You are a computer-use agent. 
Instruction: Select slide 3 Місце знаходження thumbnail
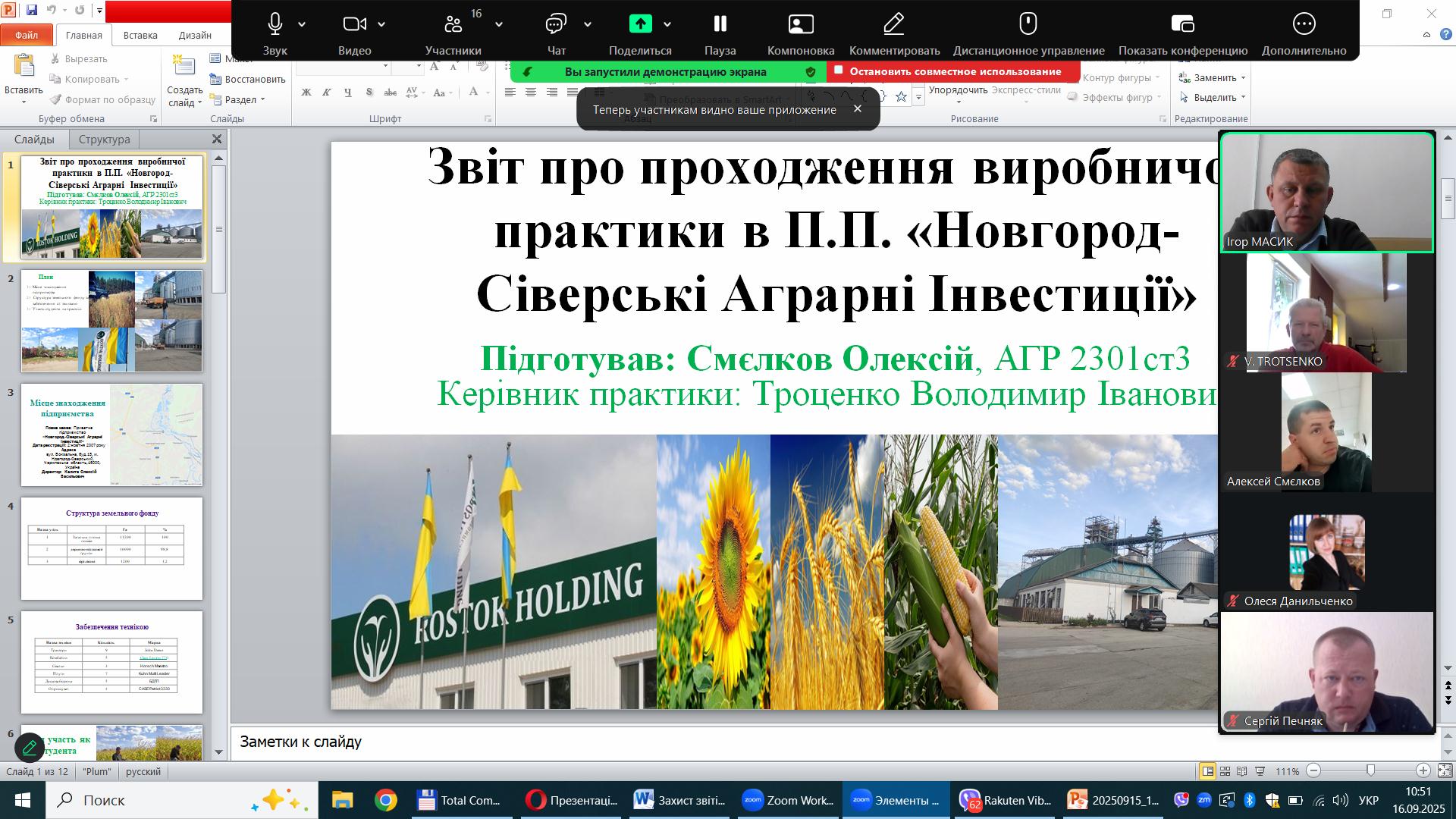pos(111,435)
